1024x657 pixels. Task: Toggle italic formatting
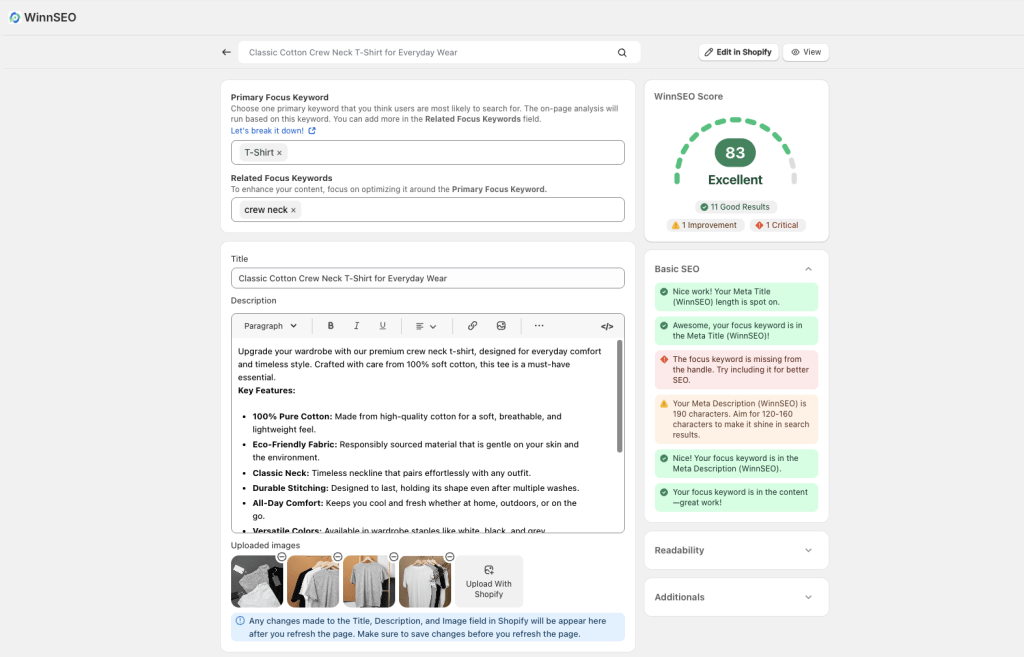(357, 326)
